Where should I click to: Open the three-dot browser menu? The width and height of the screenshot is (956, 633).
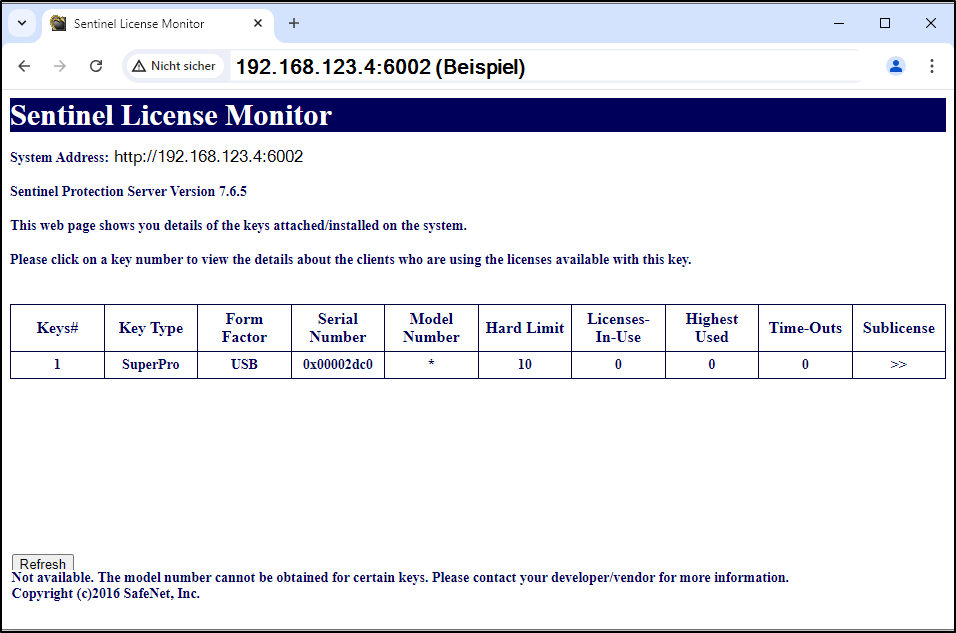932,66
